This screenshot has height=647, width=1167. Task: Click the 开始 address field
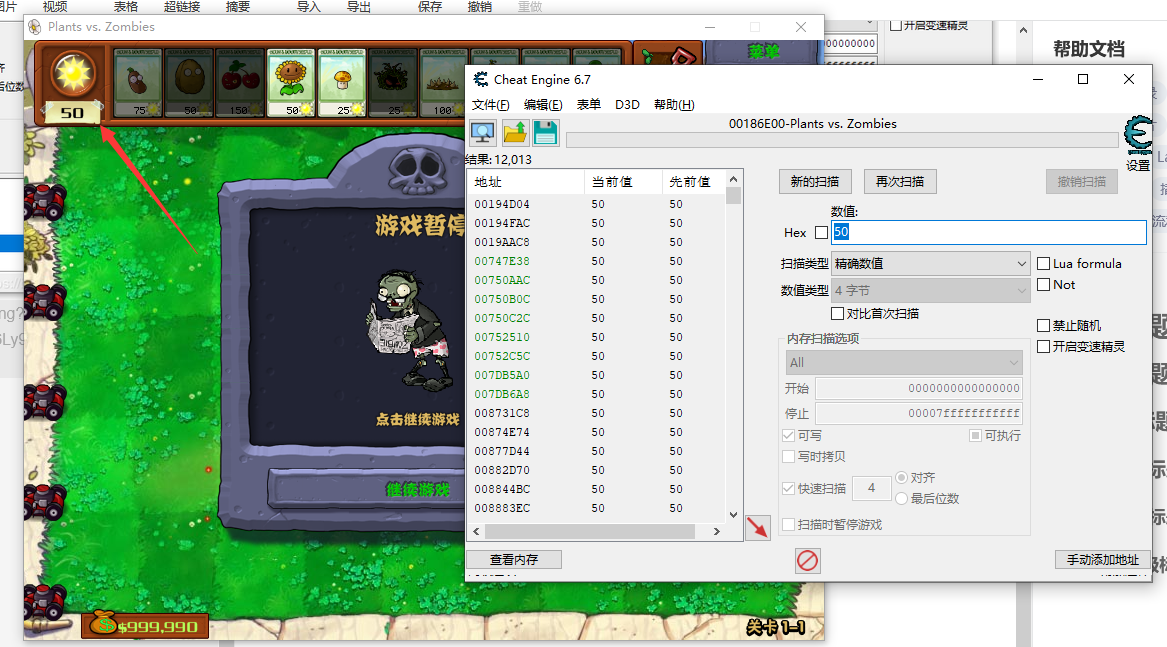918,388
